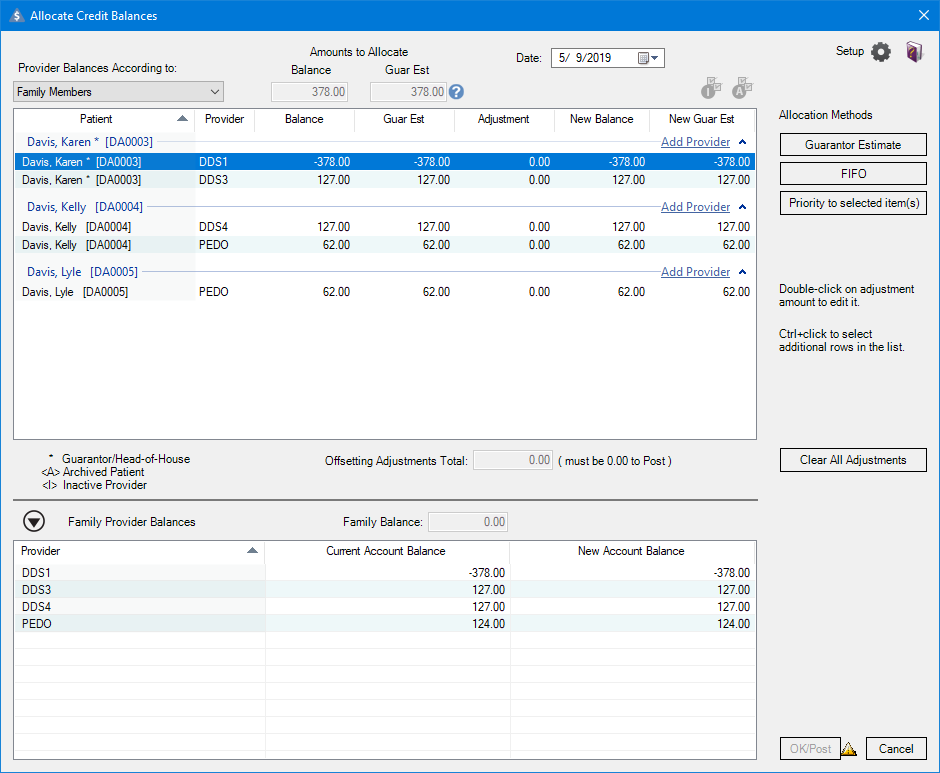Apply the FIFO allocation method
The image size is (940, 773).
coord(853,174)
